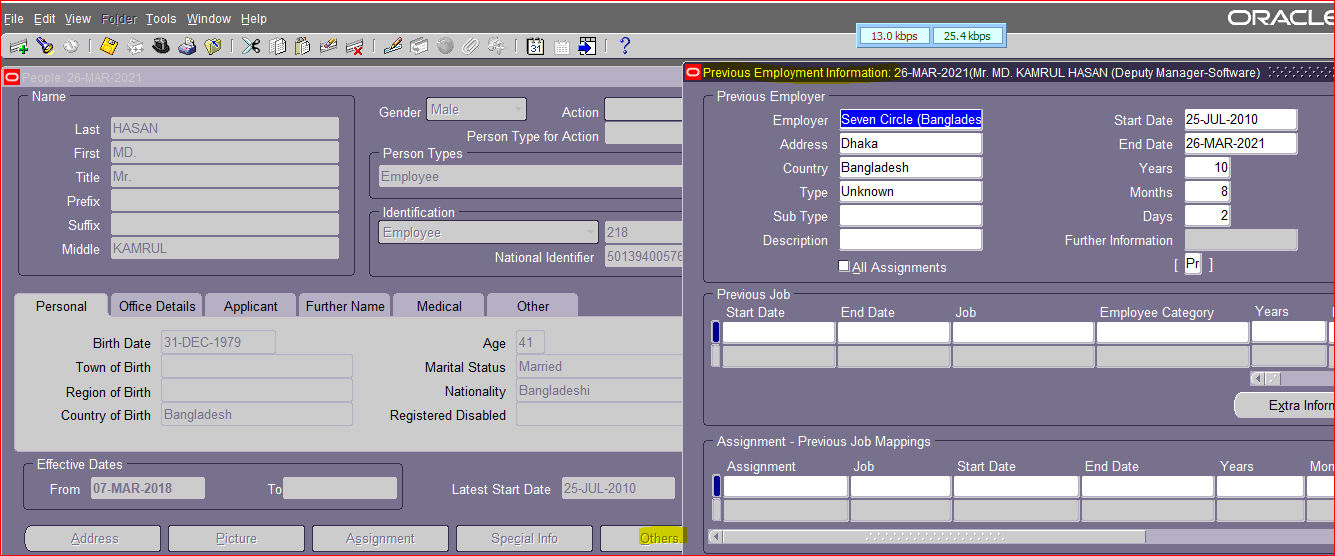Click the bracketed Pr flexfield

click(x=1192, y=264)
